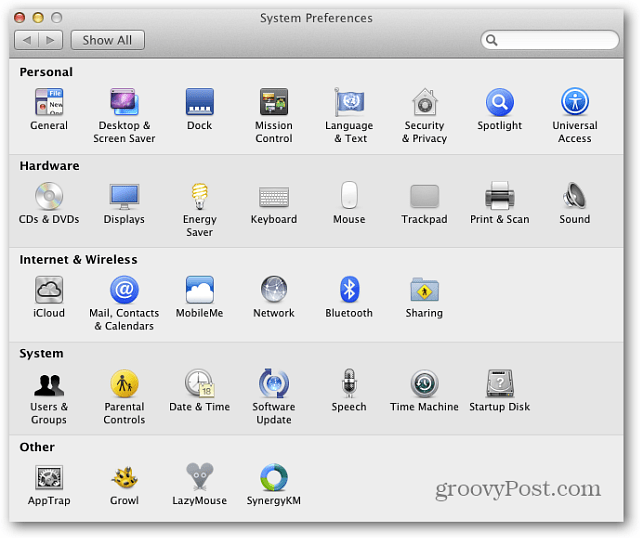This screenshot has width=640, height=538.
Task: Go back with the left arrow button
Action: [x=27, y=40]
